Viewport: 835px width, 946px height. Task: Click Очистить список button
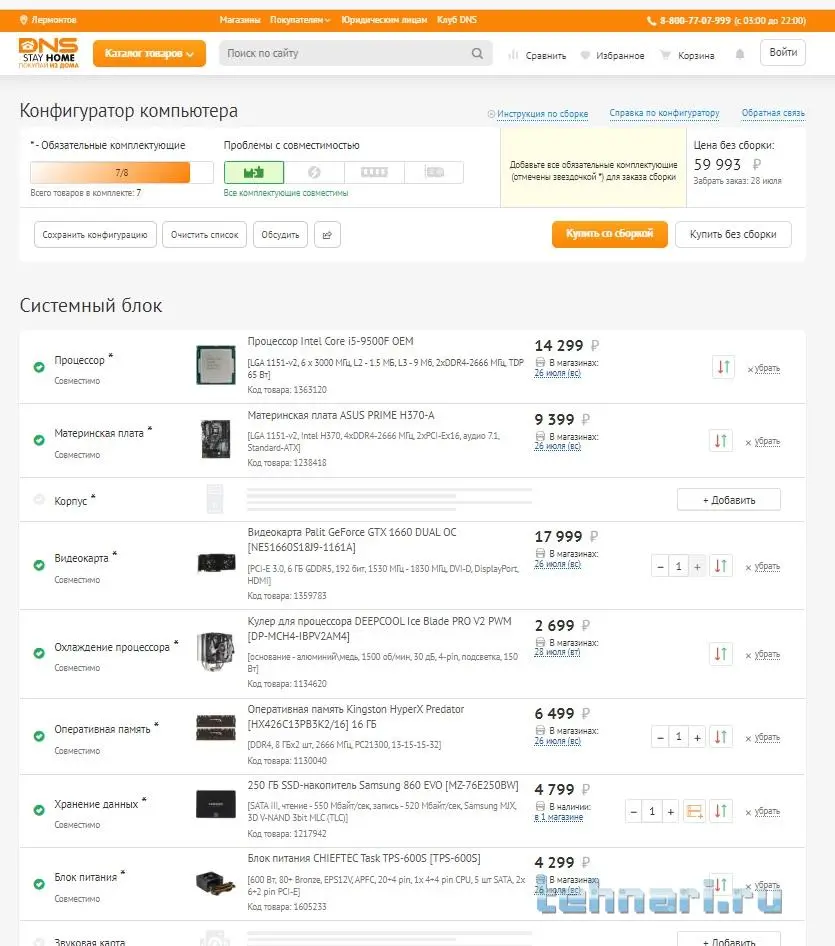click(205, 235)
